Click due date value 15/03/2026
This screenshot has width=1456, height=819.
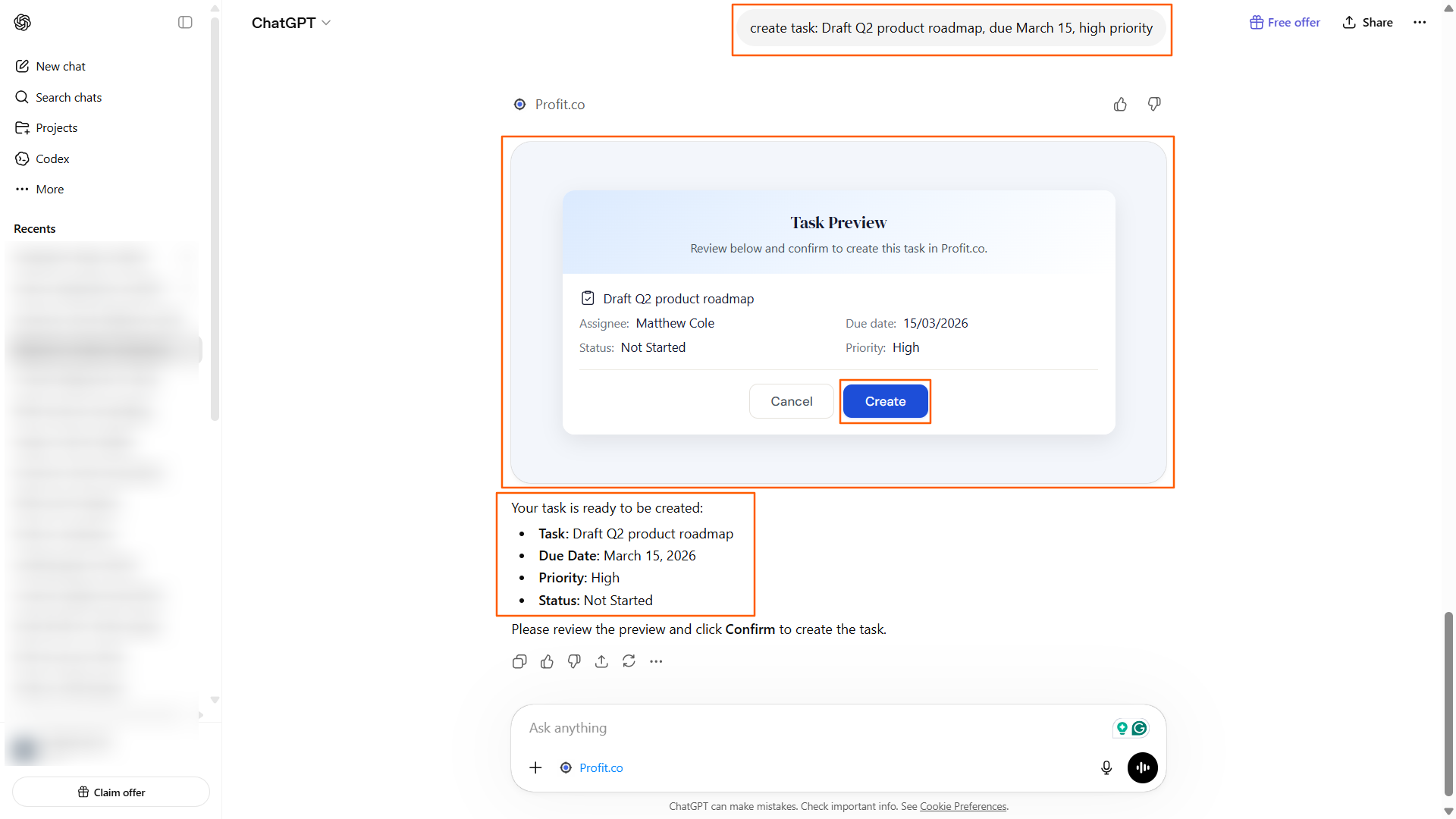pyautogui.click(x=935, y=323)
